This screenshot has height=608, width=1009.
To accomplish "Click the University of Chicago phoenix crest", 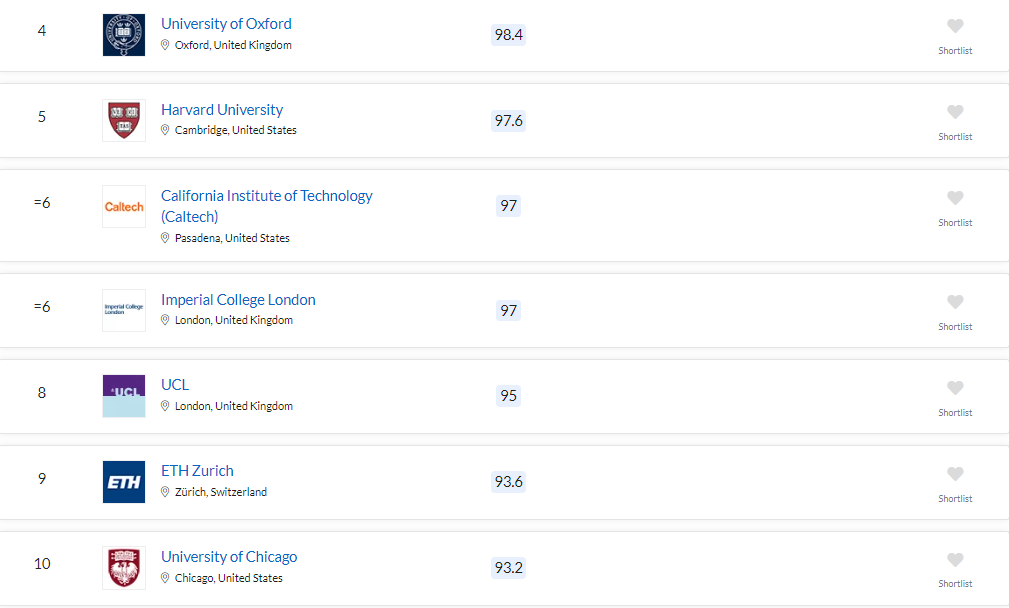I will (124, 568).
